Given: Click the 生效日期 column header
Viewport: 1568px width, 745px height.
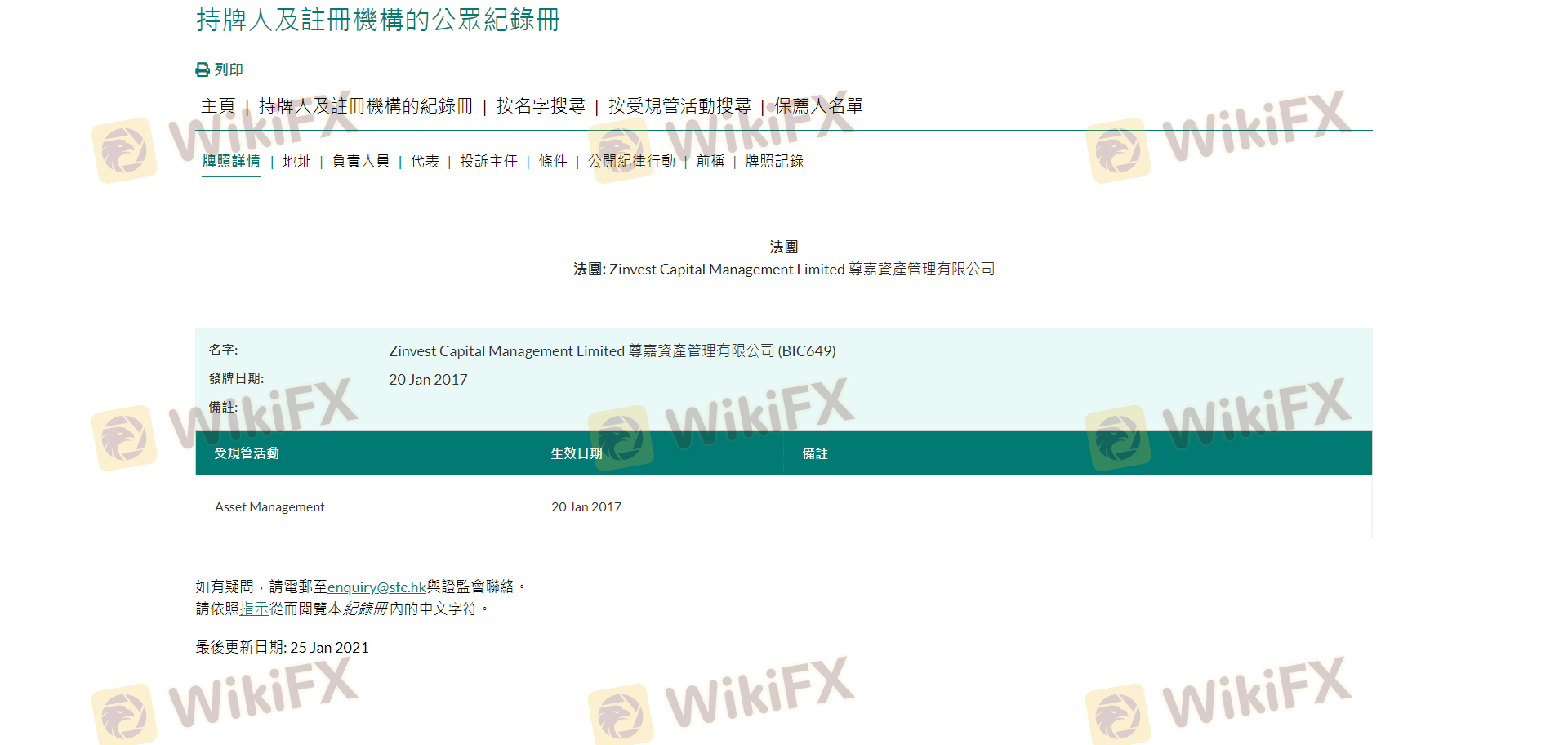Looking at the screenshot, I should point(577,453).
